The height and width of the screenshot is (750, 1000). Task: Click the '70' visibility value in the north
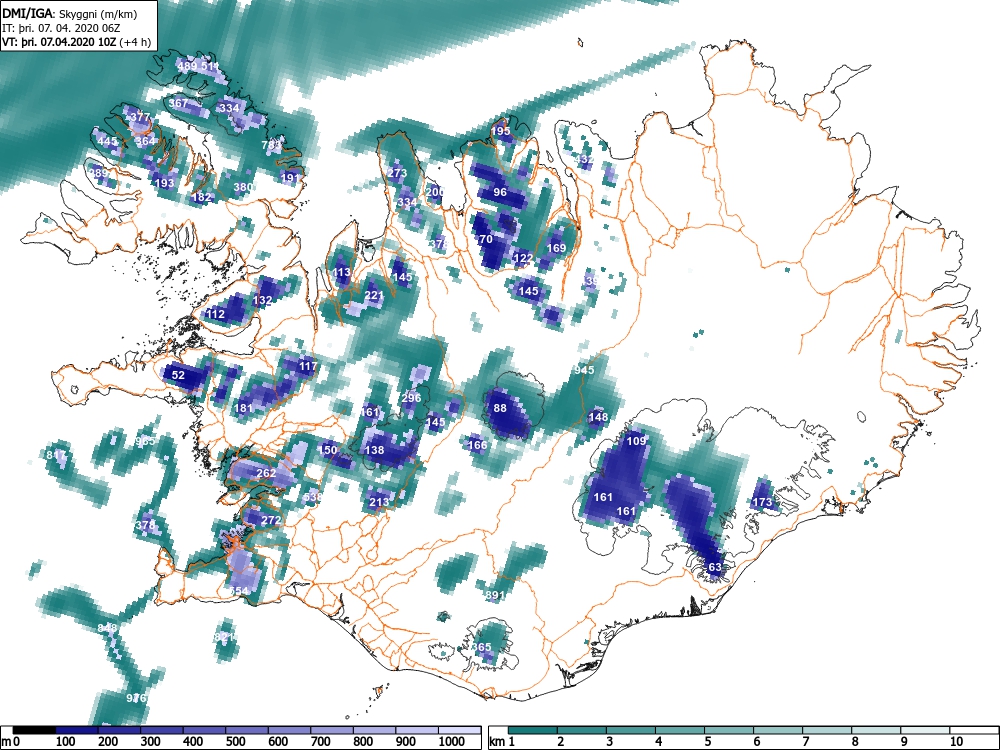(486, 239)
